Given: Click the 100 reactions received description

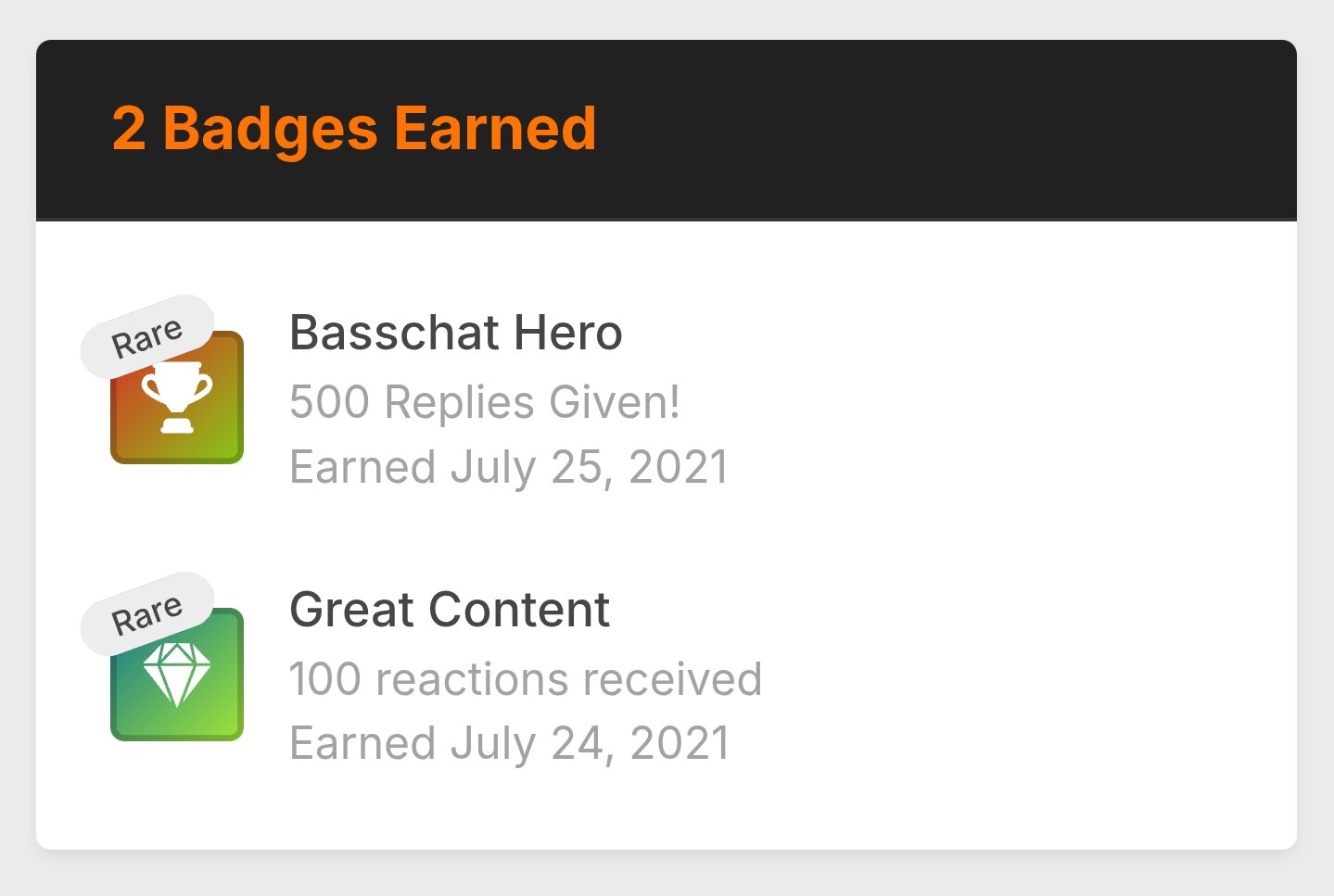Looking at the screenshot, I should click(526, 678).
